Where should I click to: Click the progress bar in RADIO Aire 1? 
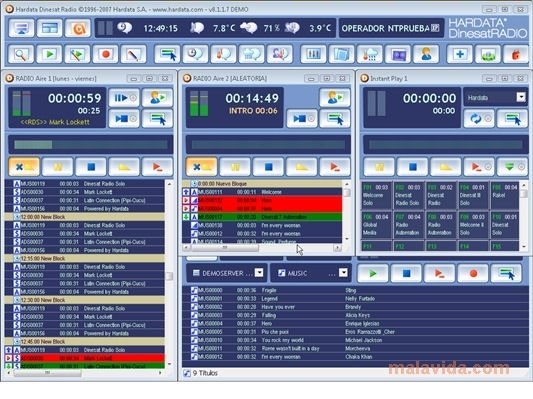point(91,145)
